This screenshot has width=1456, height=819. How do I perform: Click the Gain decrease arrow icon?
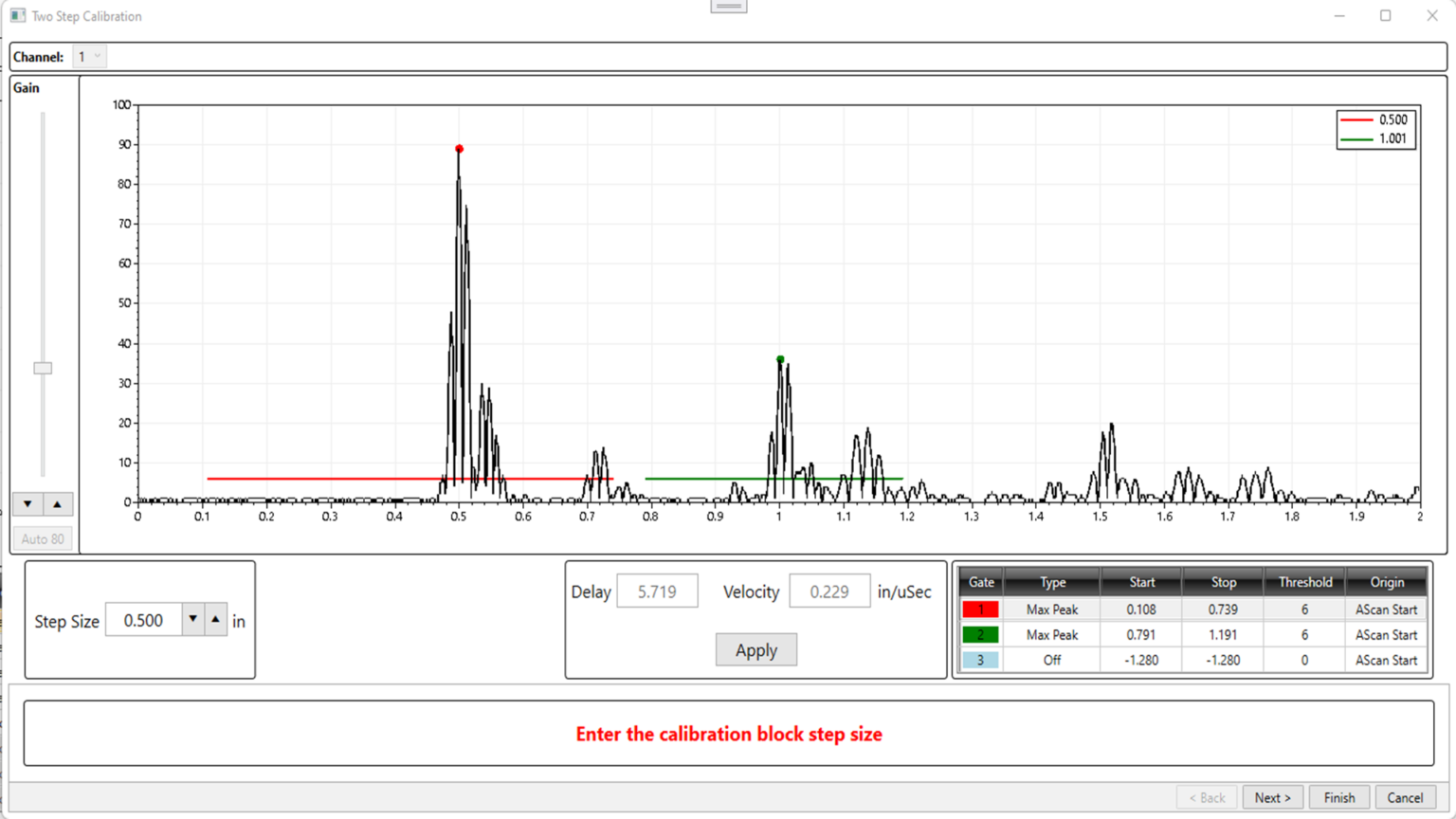tap(27, 503)
